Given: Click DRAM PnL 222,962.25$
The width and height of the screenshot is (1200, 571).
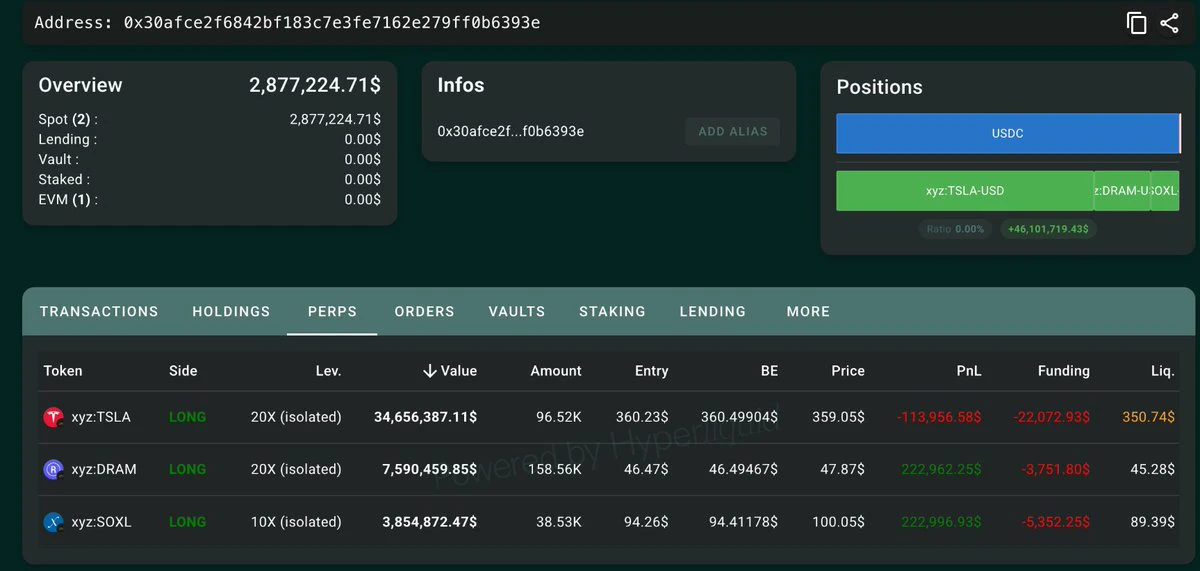Looking at the screenshot, I should 942,469.
